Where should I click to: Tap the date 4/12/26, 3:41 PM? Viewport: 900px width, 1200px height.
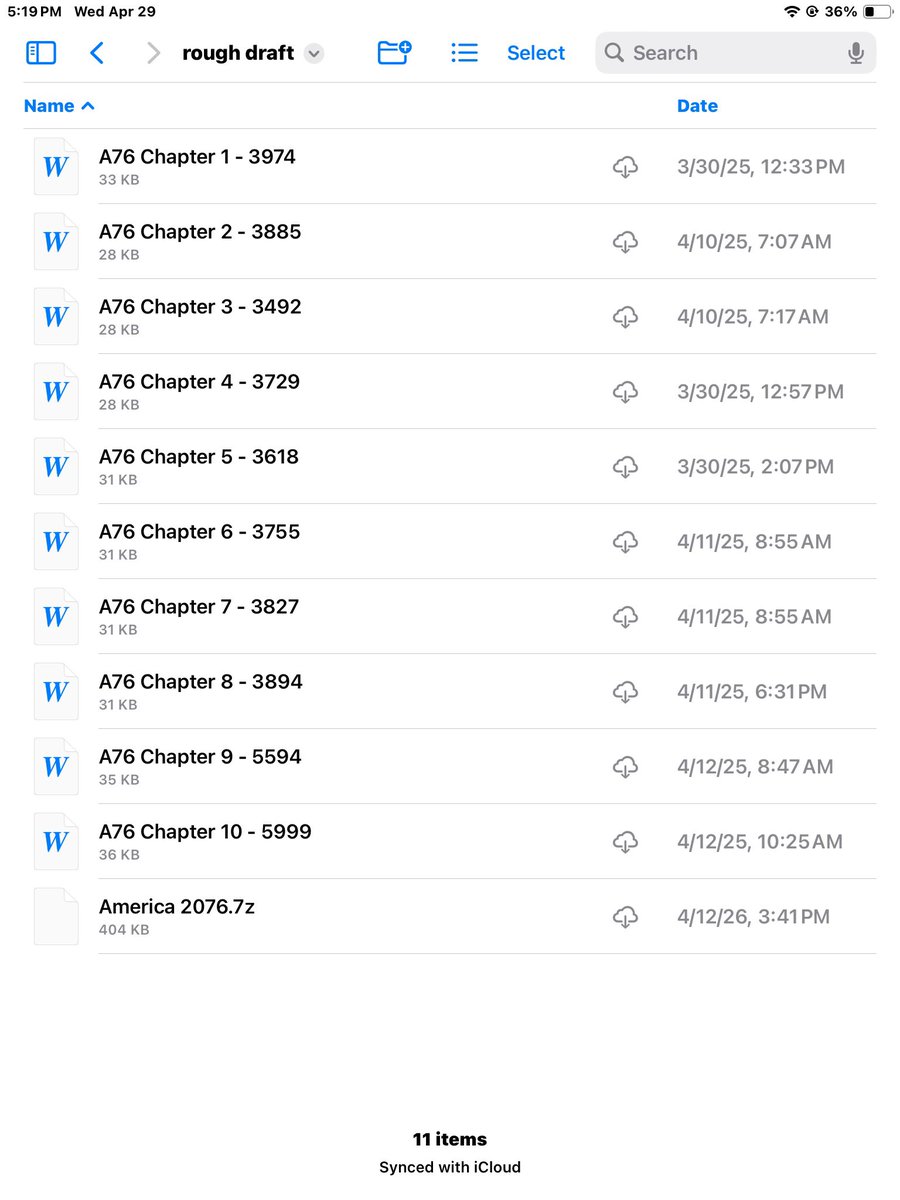pyautogui.click(x=753, y=917)
